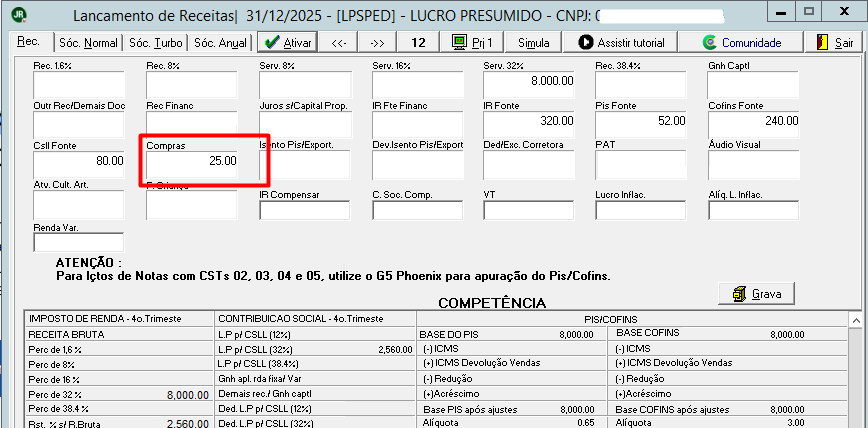Click the Renda Var. input field
Image resolution: width=868 pixels, height=428 pixels.
79,243
